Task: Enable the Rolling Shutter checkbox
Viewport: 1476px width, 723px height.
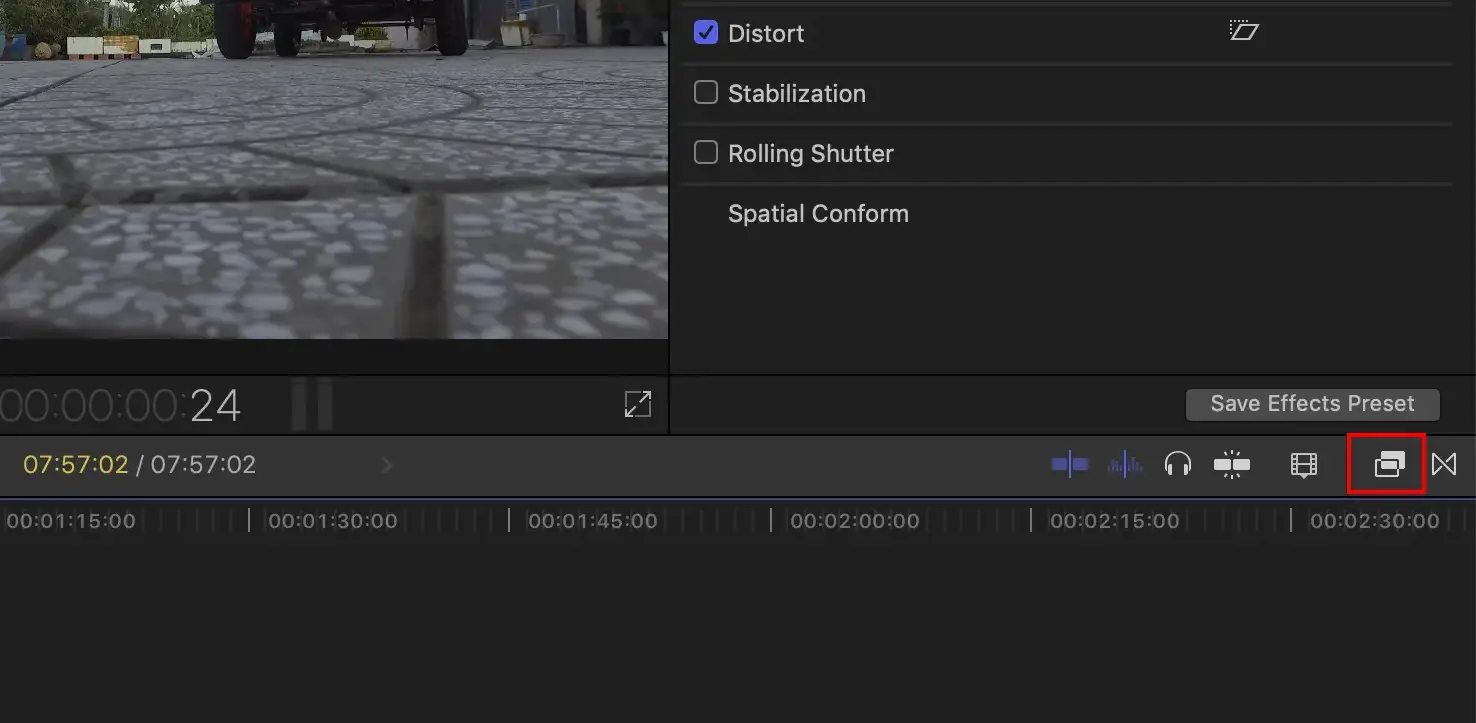Action: [x=706, y=152]
